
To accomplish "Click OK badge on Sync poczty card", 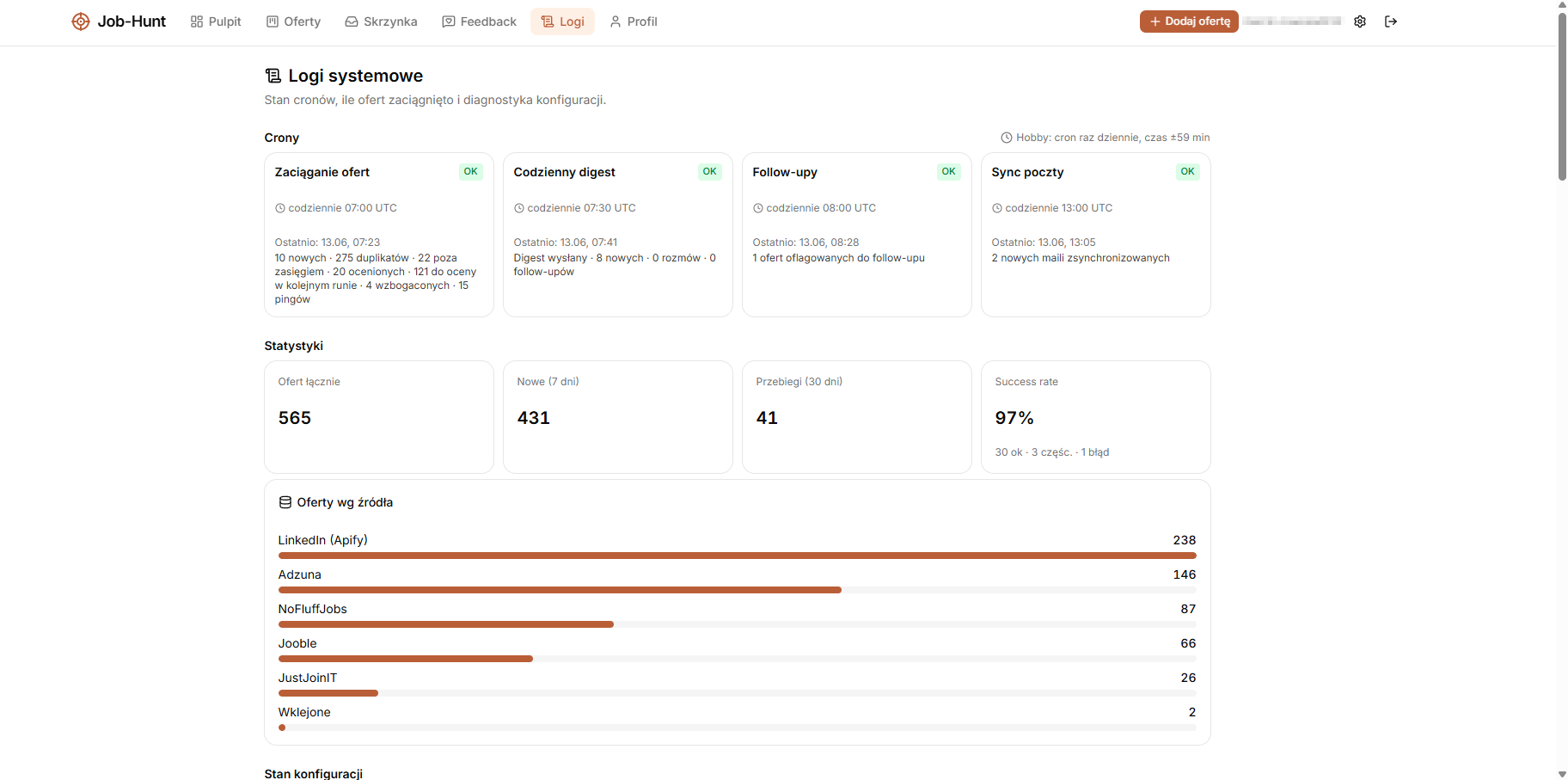I will pyautogui.click(x=1187, y=172).
